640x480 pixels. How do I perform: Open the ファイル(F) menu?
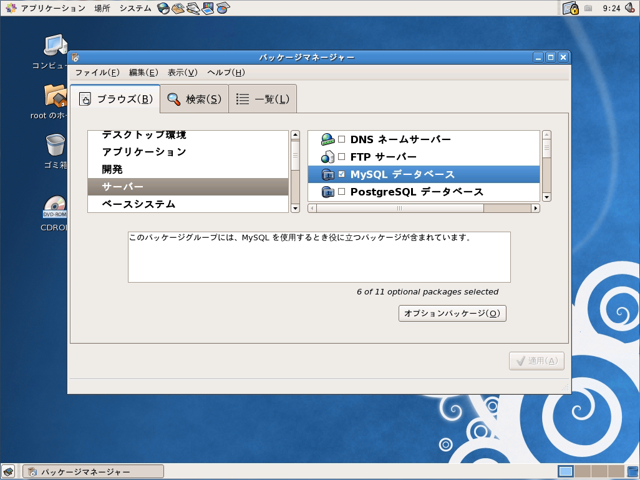(97, 73)
